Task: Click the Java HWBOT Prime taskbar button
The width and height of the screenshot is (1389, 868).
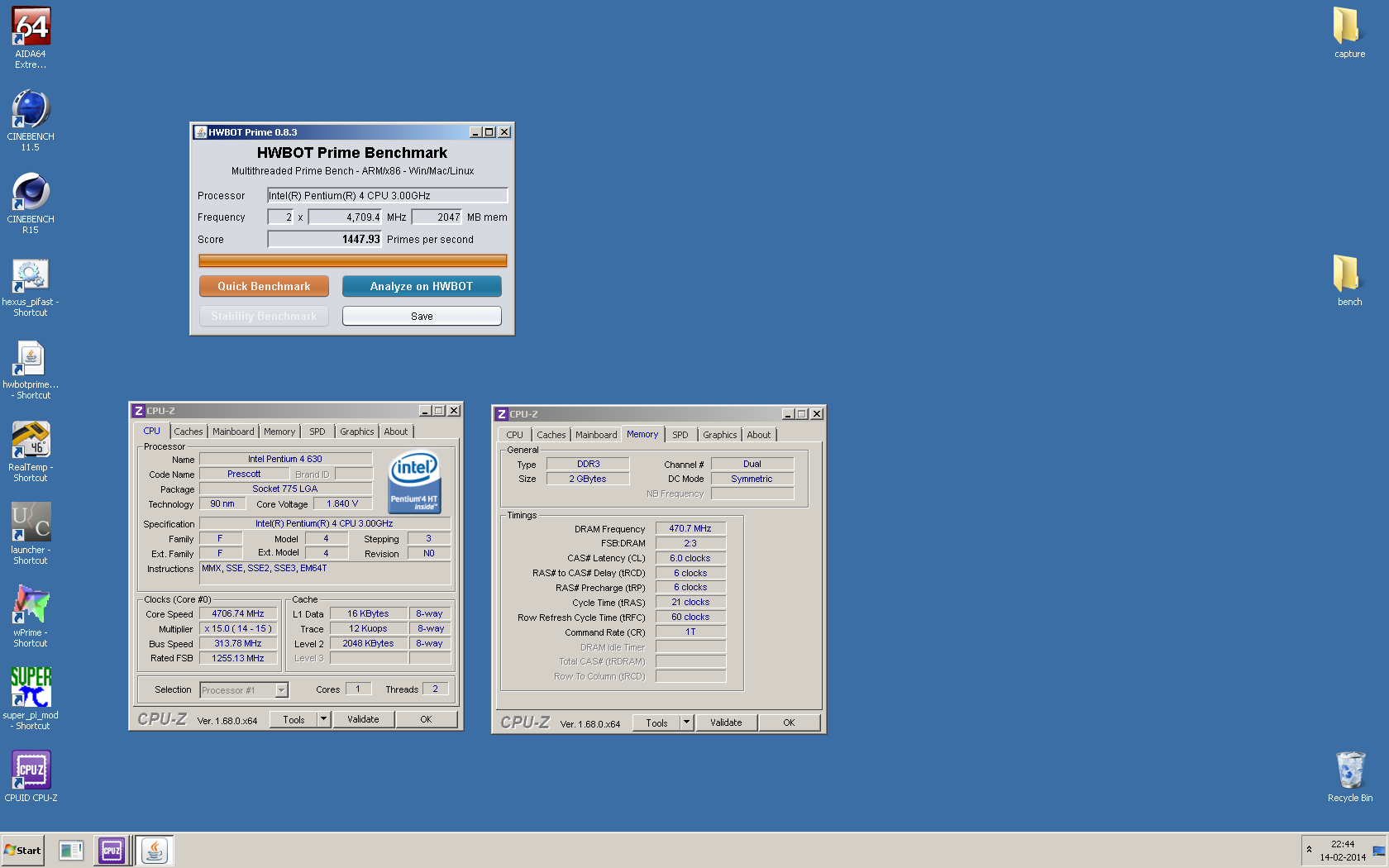Action: coord(154,851)
